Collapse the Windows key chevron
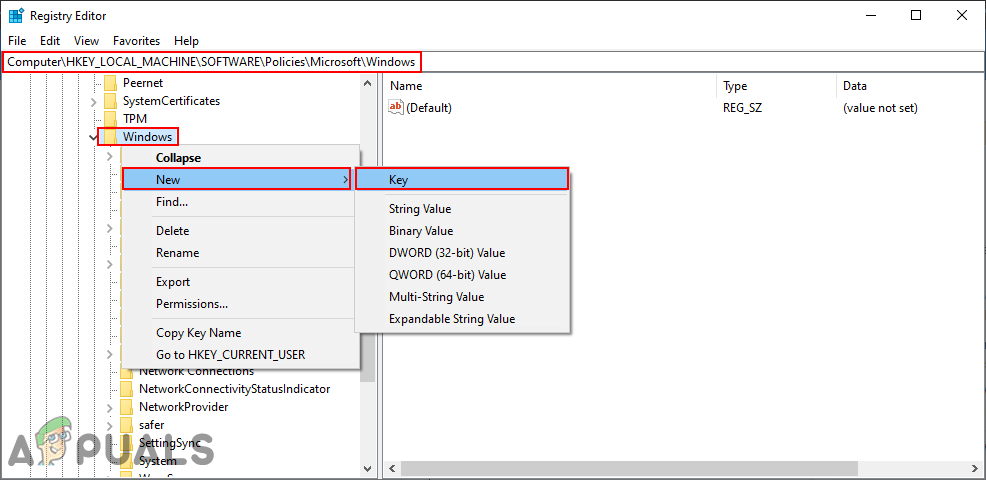Image resolution: width=986 pixels, height=480 pixels. click(x=93, y=137)
